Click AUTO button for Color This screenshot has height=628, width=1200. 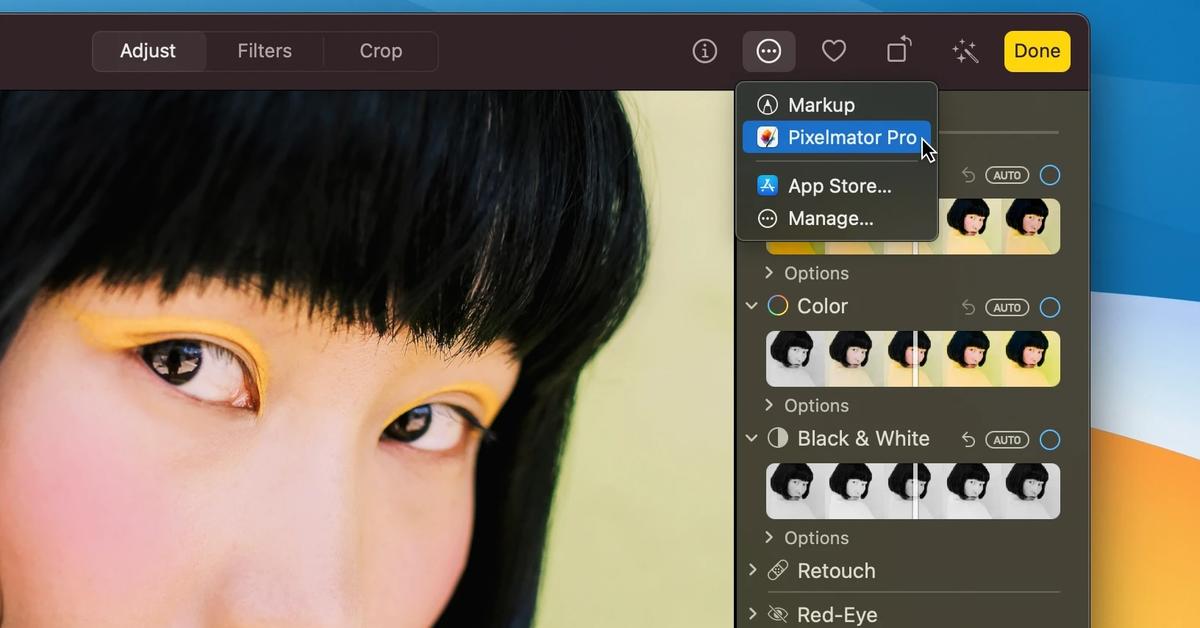coord(1007,307)
